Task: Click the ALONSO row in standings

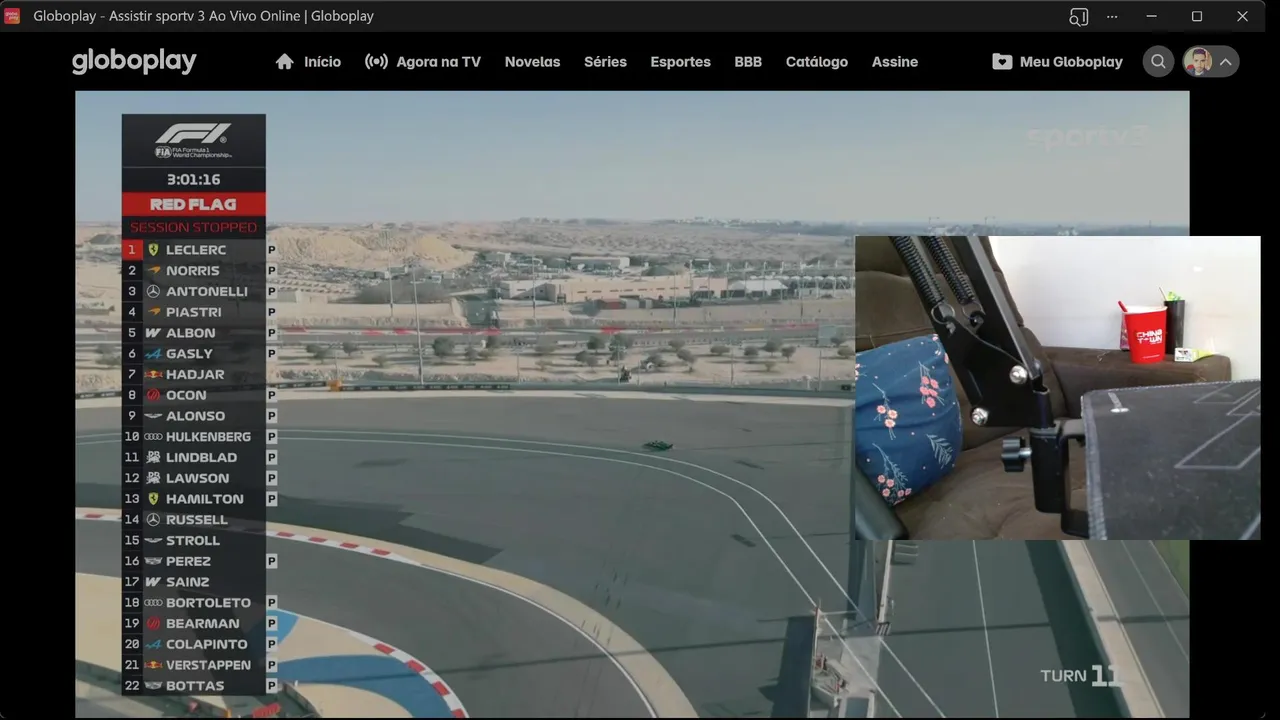Action: tap(194, 416)
